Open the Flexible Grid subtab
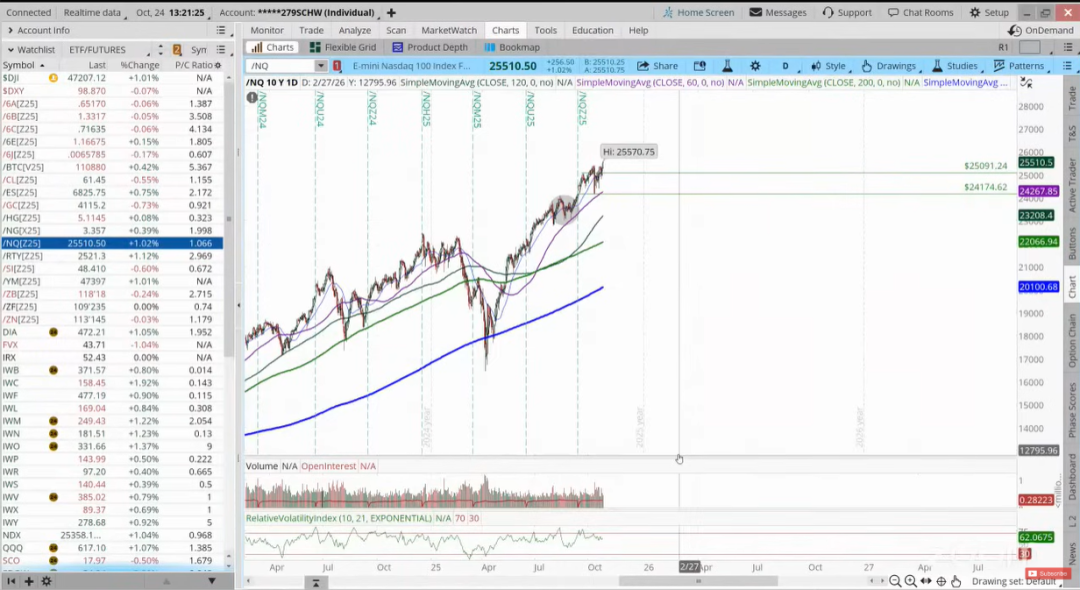Viewport: 1080px width, 590px height. tap(343, 48)
